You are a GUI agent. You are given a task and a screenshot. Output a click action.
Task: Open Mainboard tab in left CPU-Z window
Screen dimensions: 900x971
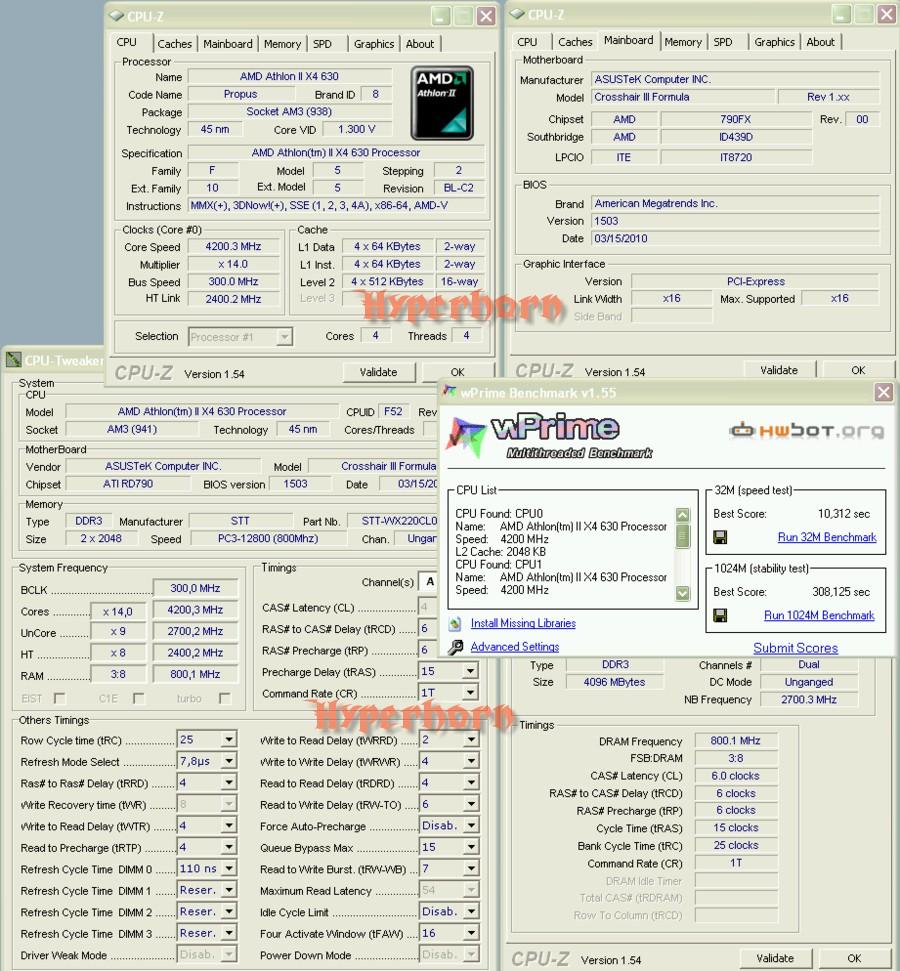pyautogui.click(x=228, y=44)
